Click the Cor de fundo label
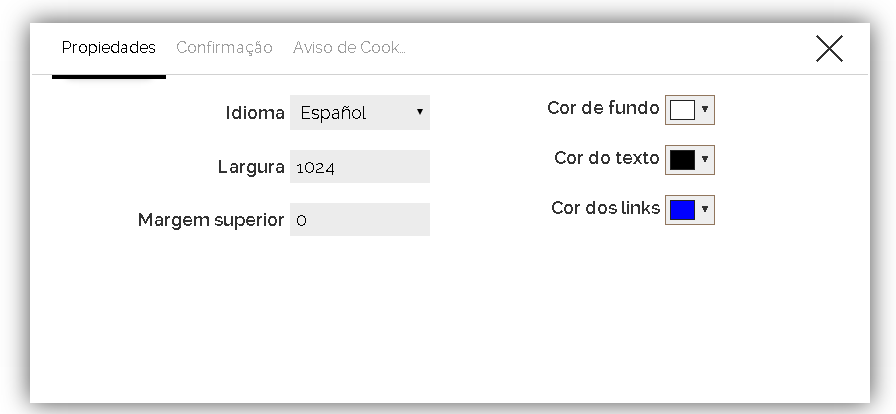Image resolution: width=896 pixels, height=414 pixels. [x=603, y=108]
